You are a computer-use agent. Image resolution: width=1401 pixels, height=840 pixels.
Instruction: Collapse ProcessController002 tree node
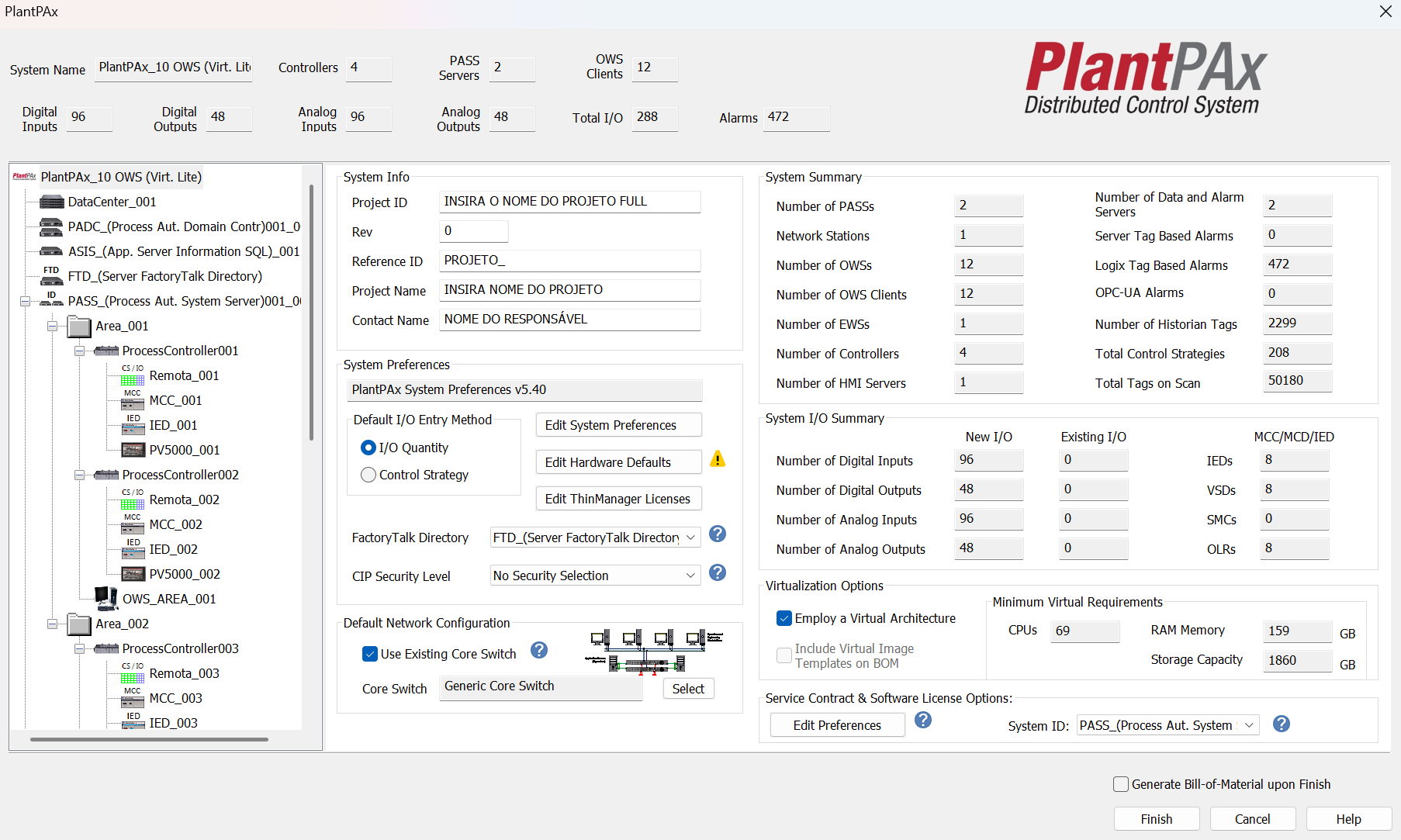(x=79, y=475)
